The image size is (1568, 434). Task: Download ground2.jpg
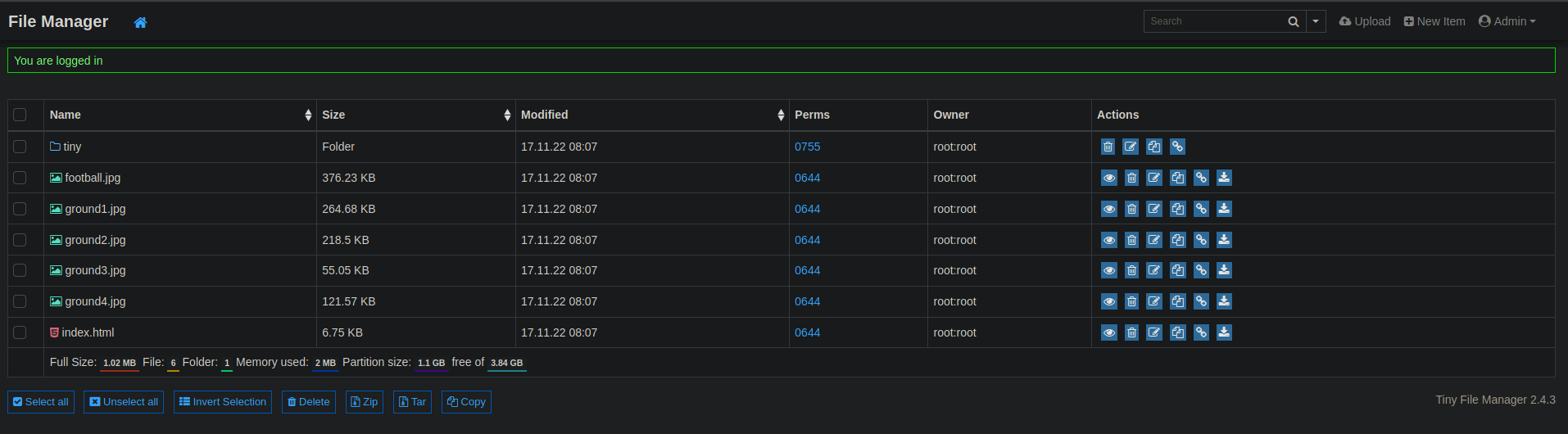coord(1224,240)
